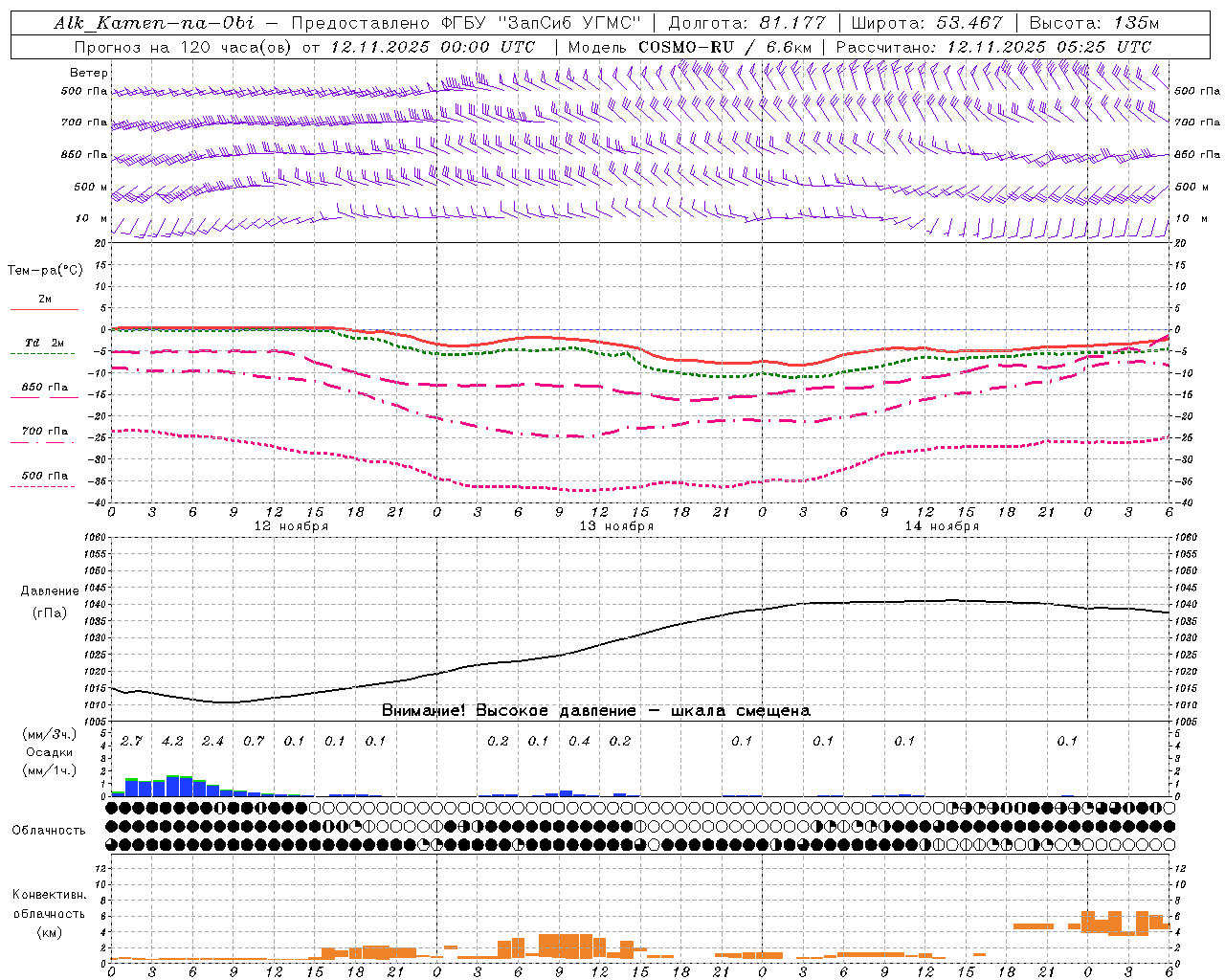The height and width of the screenshot is (980, 1225).
Task: Select the Долгота: 81.177 longitude value
Action: tap(746, 23)
